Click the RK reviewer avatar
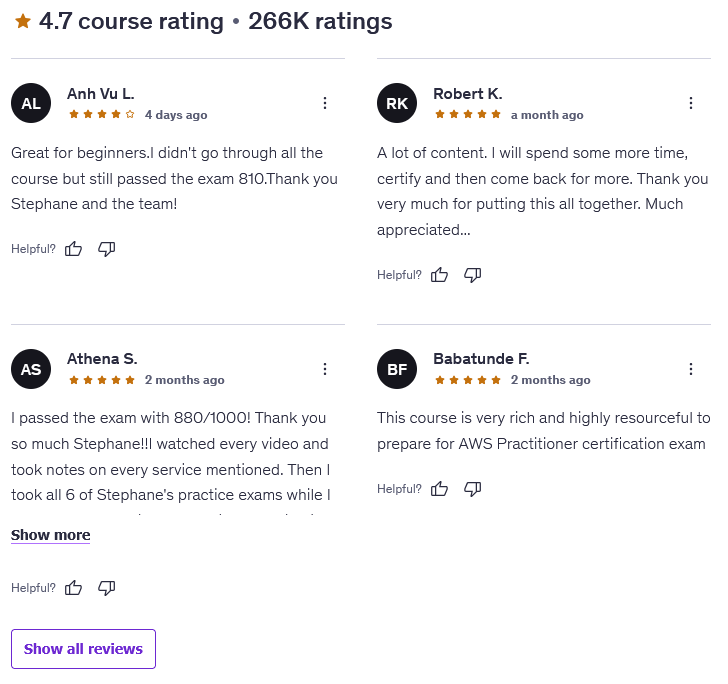 point(397,103)
